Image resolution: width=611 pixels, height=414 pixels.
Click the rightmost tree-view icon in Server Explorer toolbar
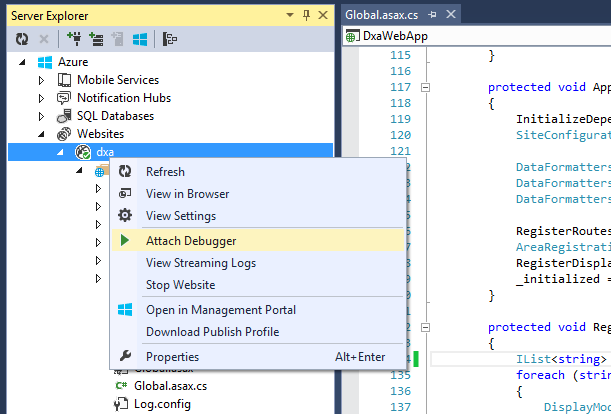[x=170, y=39]
